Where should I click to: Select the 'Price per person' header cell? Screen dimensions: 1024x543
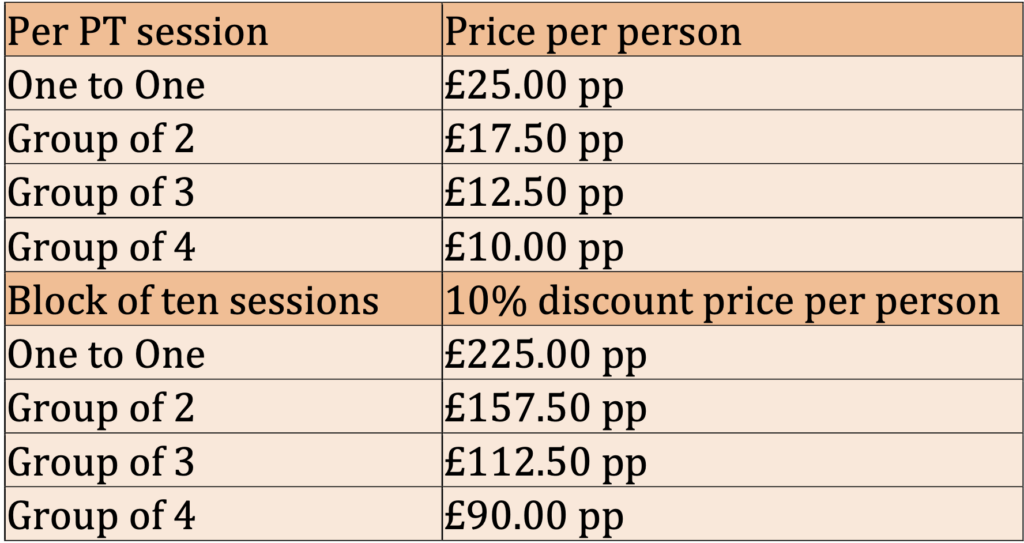pos(733,29)
